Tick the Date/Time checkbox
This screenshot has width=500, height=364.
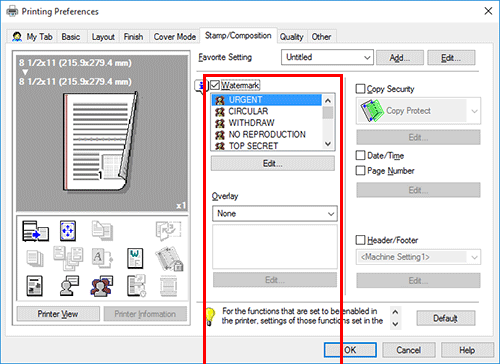[x=360, y=155]
